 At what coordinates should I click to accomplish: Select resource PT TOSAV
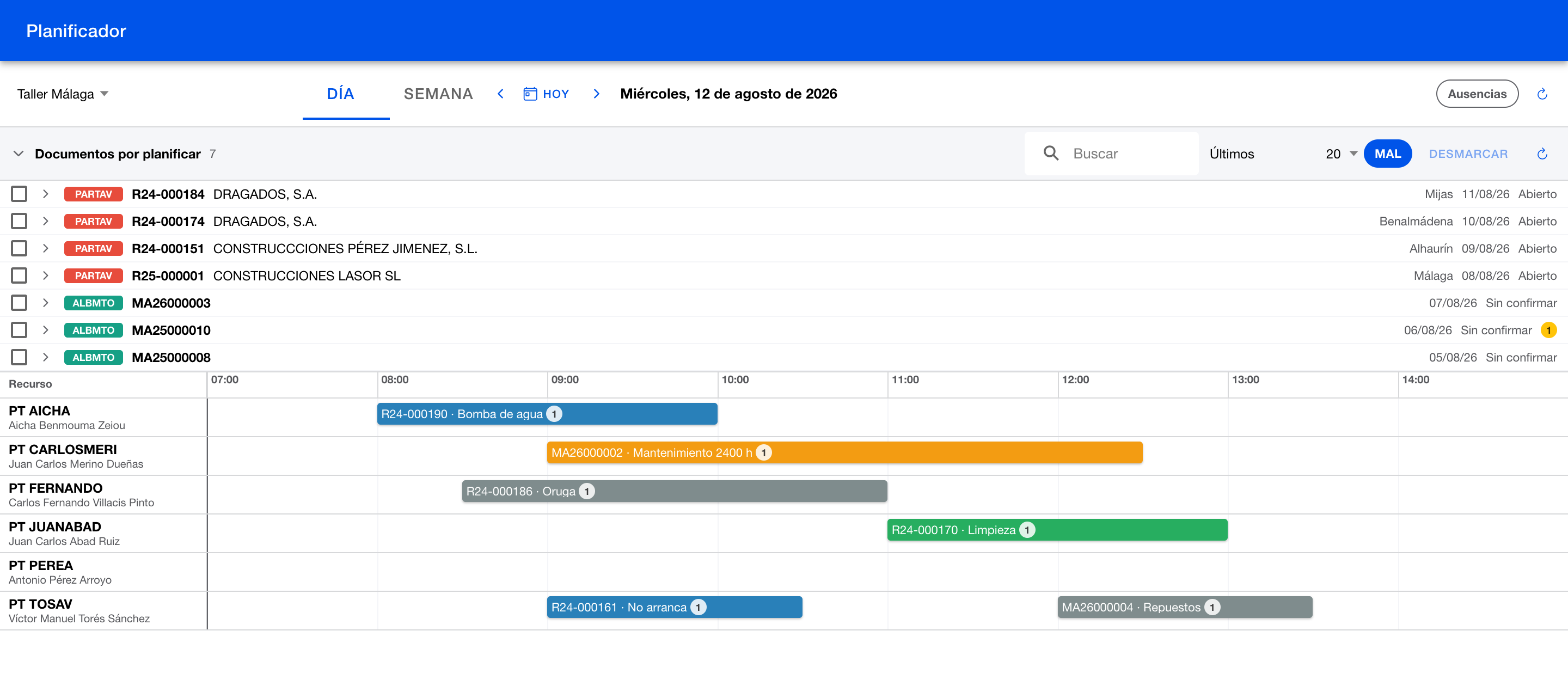tap(103, 610)
